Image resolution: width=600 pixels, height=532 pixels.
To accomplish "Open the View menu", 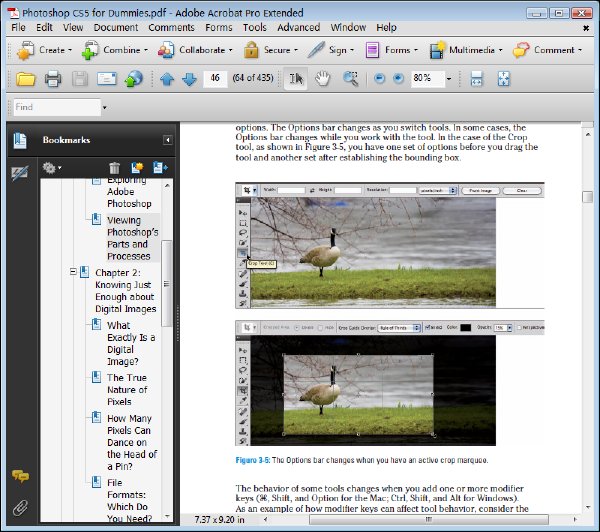I will (73, 28).
